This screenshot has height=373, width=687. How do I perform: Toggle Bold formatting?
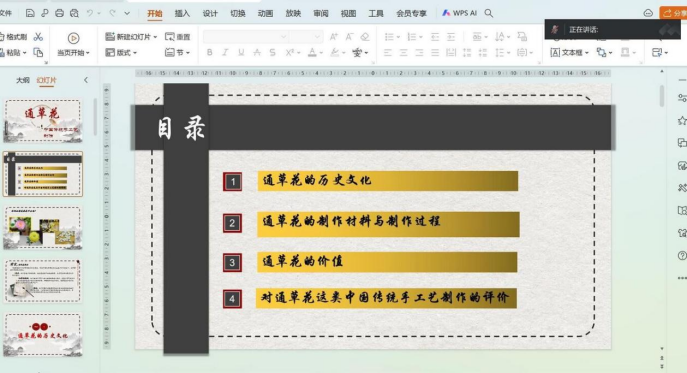coord(209,53)
